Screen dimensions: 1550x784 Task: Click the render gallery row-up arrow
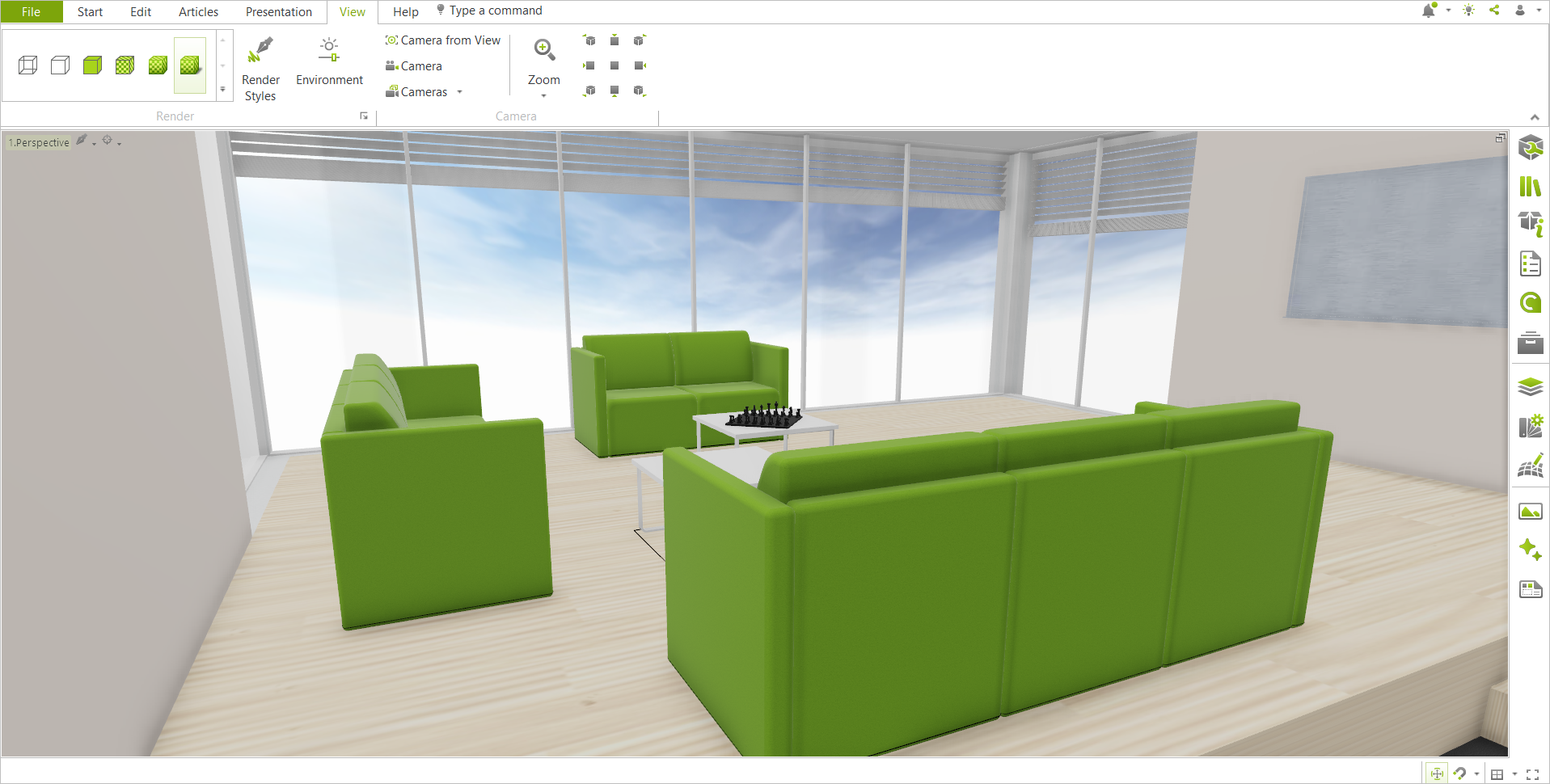tap(223, 40)
